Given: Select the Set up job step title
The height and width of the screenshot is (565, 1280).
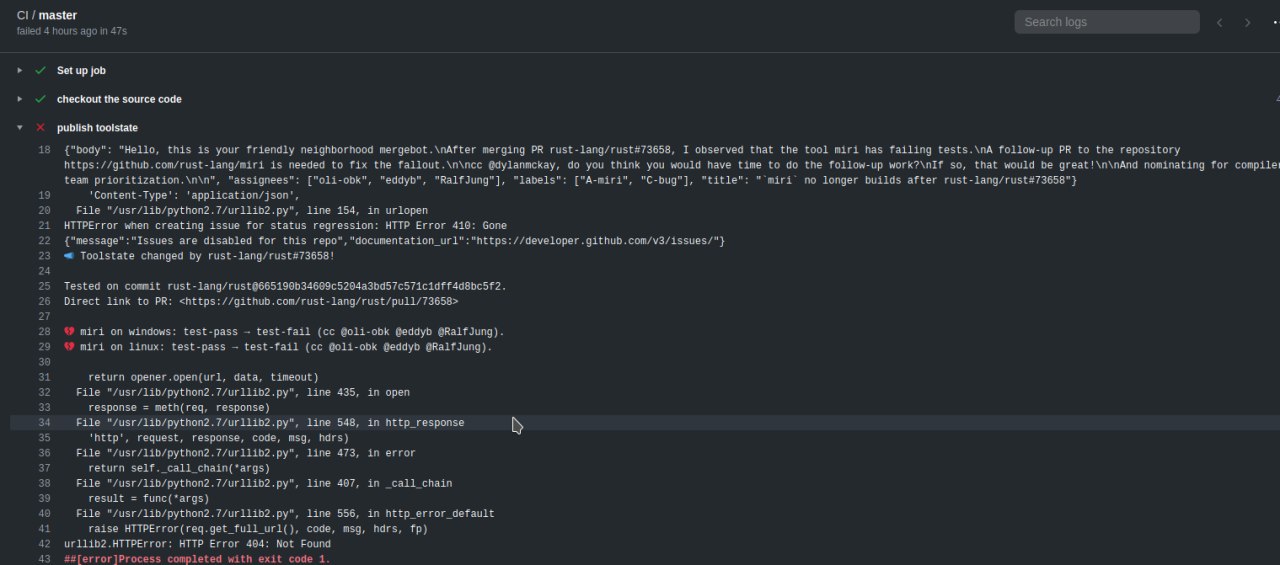Looking at the screenshot, I should 81,71.
